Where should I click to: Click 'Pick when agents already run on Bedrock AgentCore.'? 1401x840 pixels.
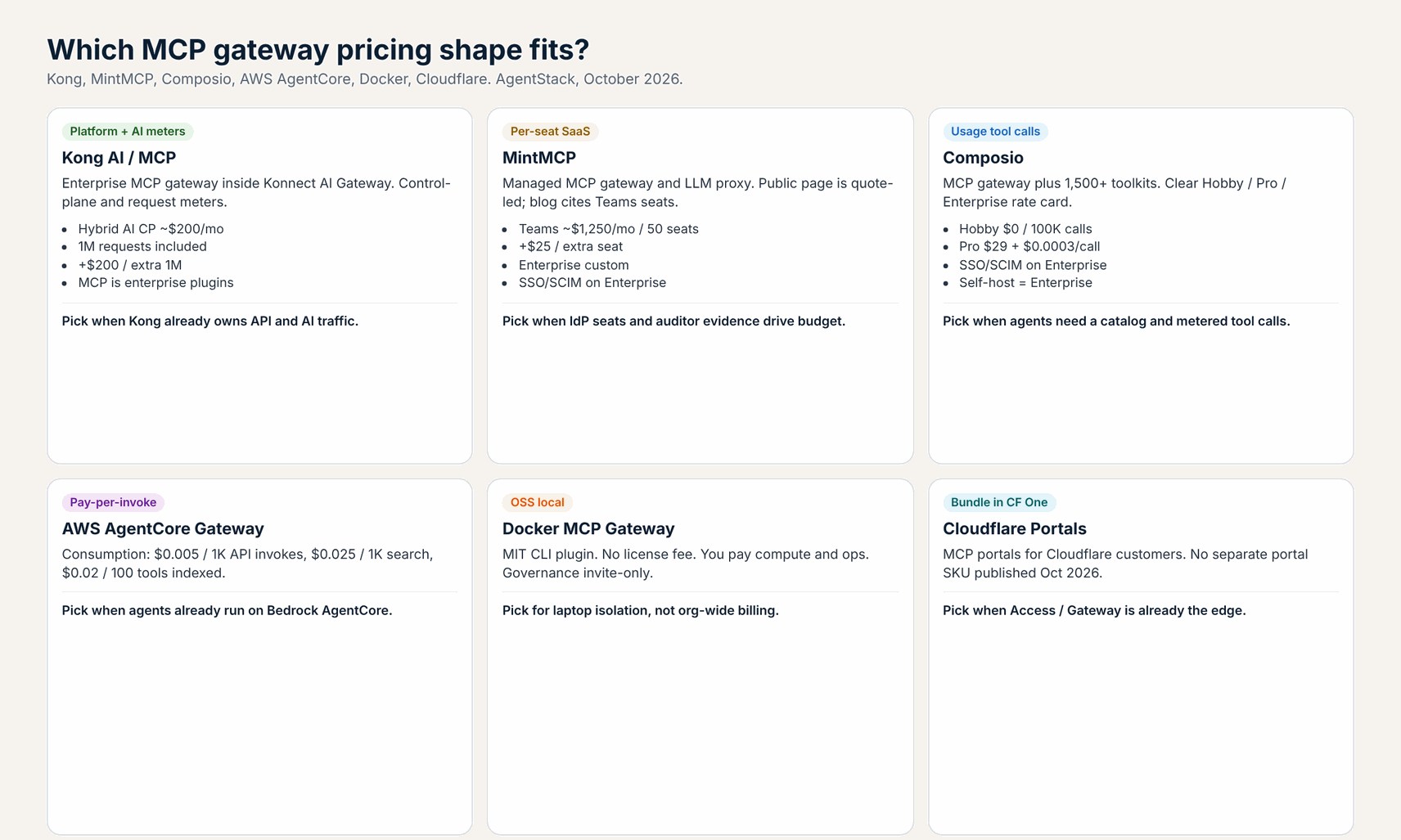(x=227, y=611)
